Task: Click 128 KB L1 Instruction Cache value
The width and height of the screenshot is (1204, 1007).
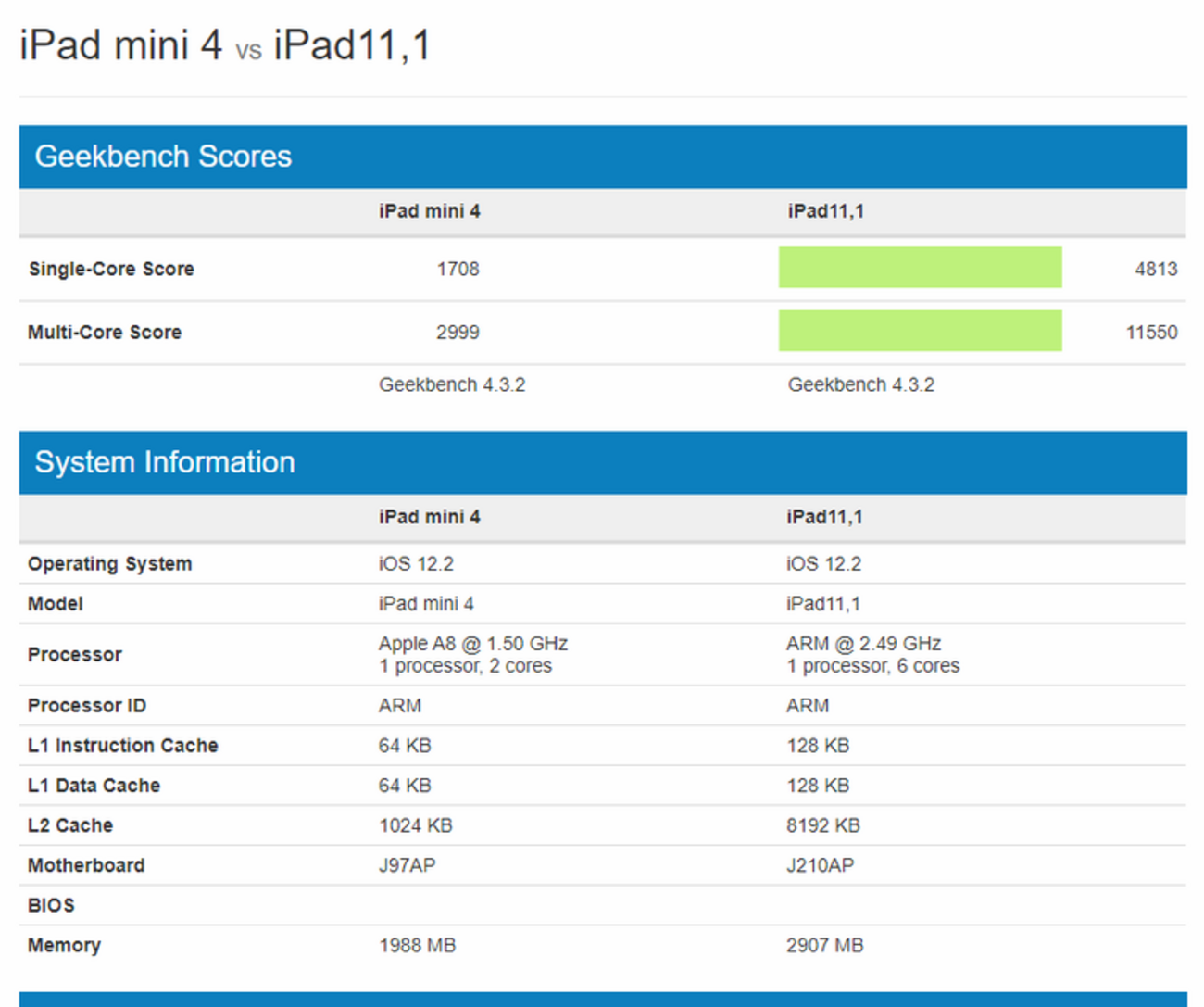Action: (x=818, y=746)
